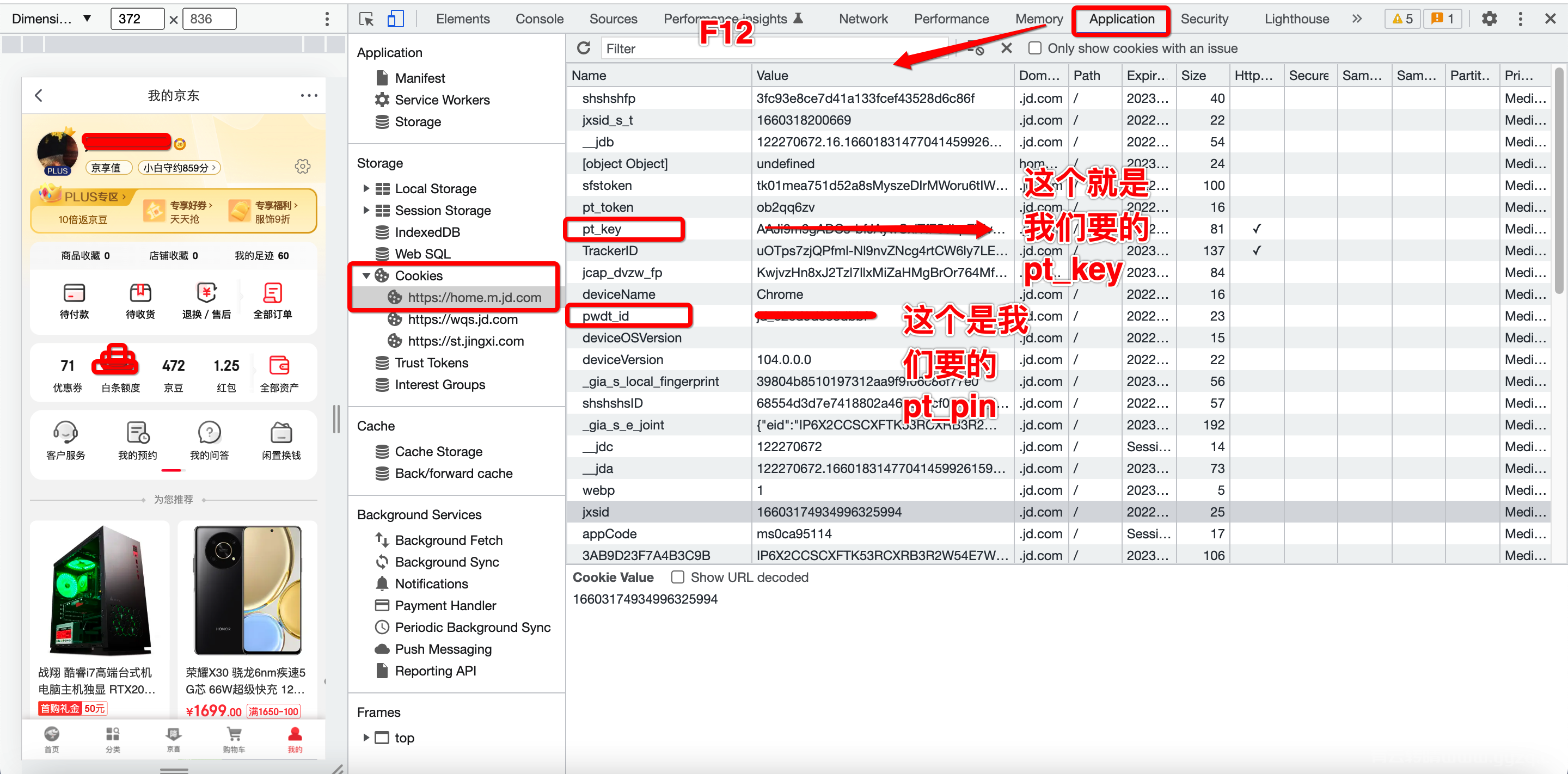Open 我的问答 Q&A
The height and width of the screenshot is (774, 1568).
(x=210, y=441)
